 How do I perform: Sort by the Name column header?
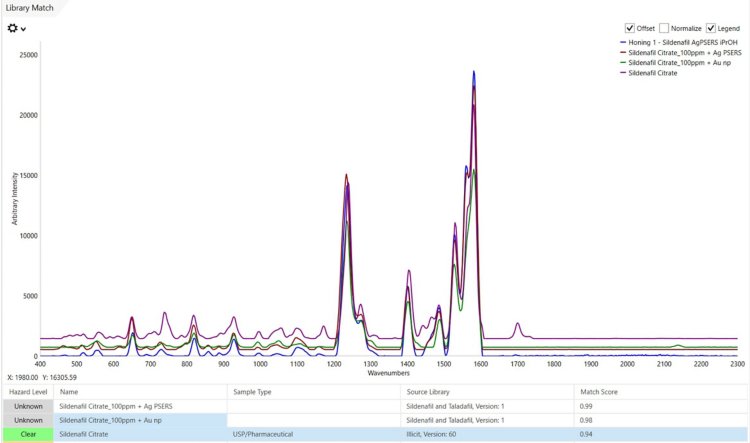click(141, 392)
